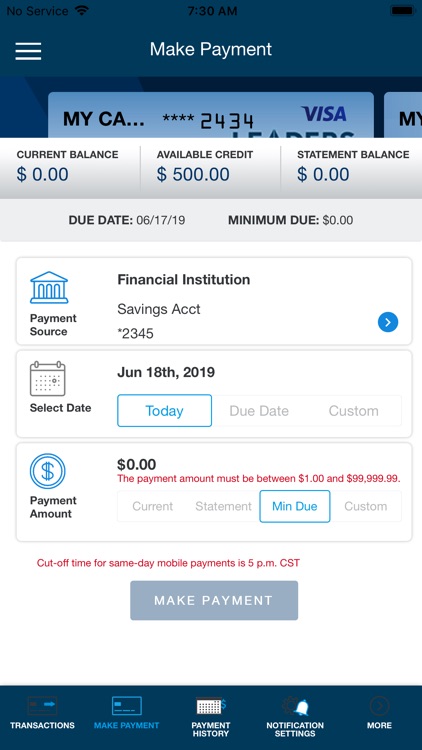422x750 pixels.
Task: Open Transactions from bottom bar
Action: point(42,713)
